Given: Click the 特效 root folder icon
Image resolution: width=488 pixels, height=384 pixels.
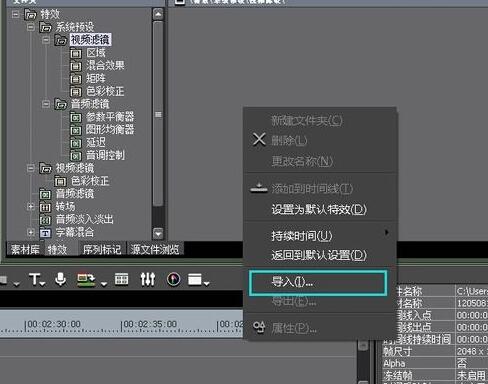Looking at the screenshot, I should (x=30, y=14).
